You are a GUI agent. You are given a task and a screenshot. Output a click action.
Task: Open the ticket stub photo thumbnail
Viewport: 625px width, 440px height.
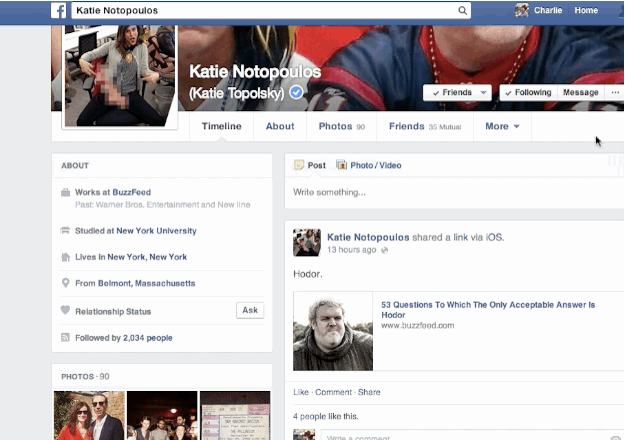click(x=235, y=415)
